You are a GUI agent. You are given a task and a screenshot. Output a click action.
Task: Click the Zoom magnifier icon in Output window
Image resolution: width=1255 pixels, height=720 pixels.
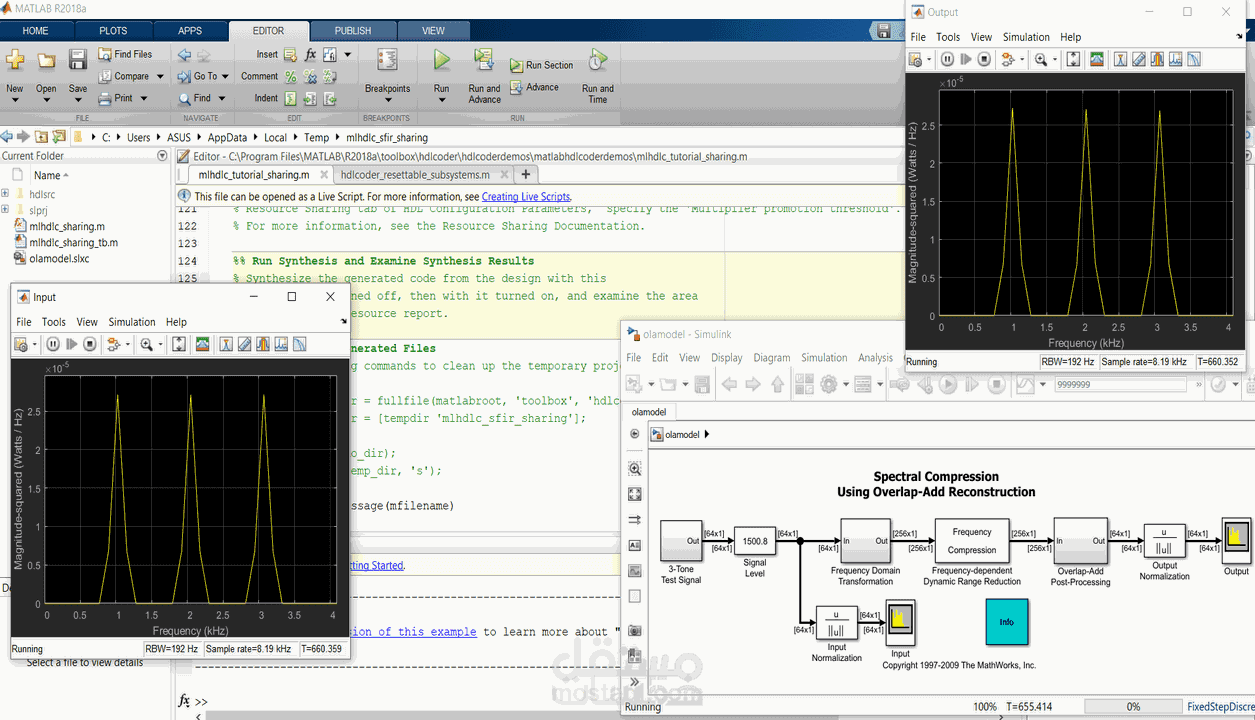(x=1041, y=60)
